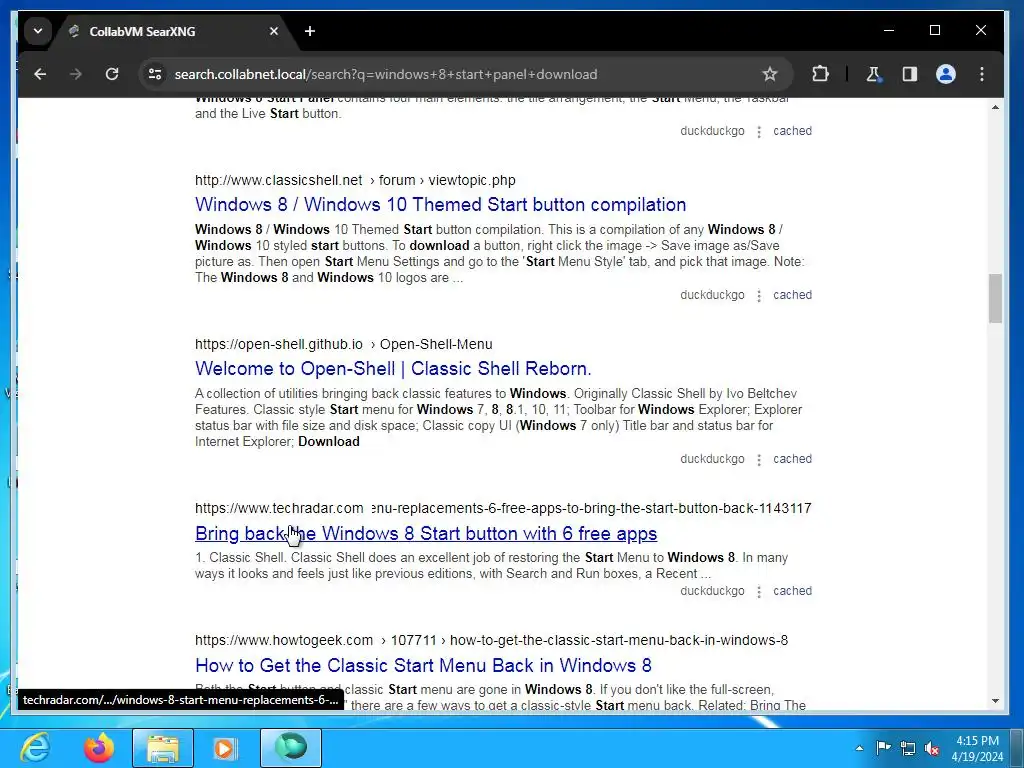Open cached copy of techradar result
Image resolution: width=1024 pixels, height=768 pixels.
792,591
